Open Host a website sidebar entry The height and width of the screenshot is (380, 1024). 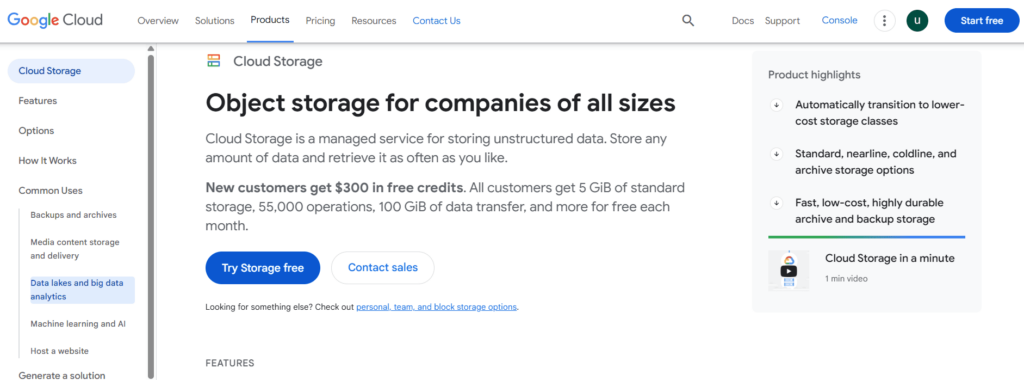(59, 351)
